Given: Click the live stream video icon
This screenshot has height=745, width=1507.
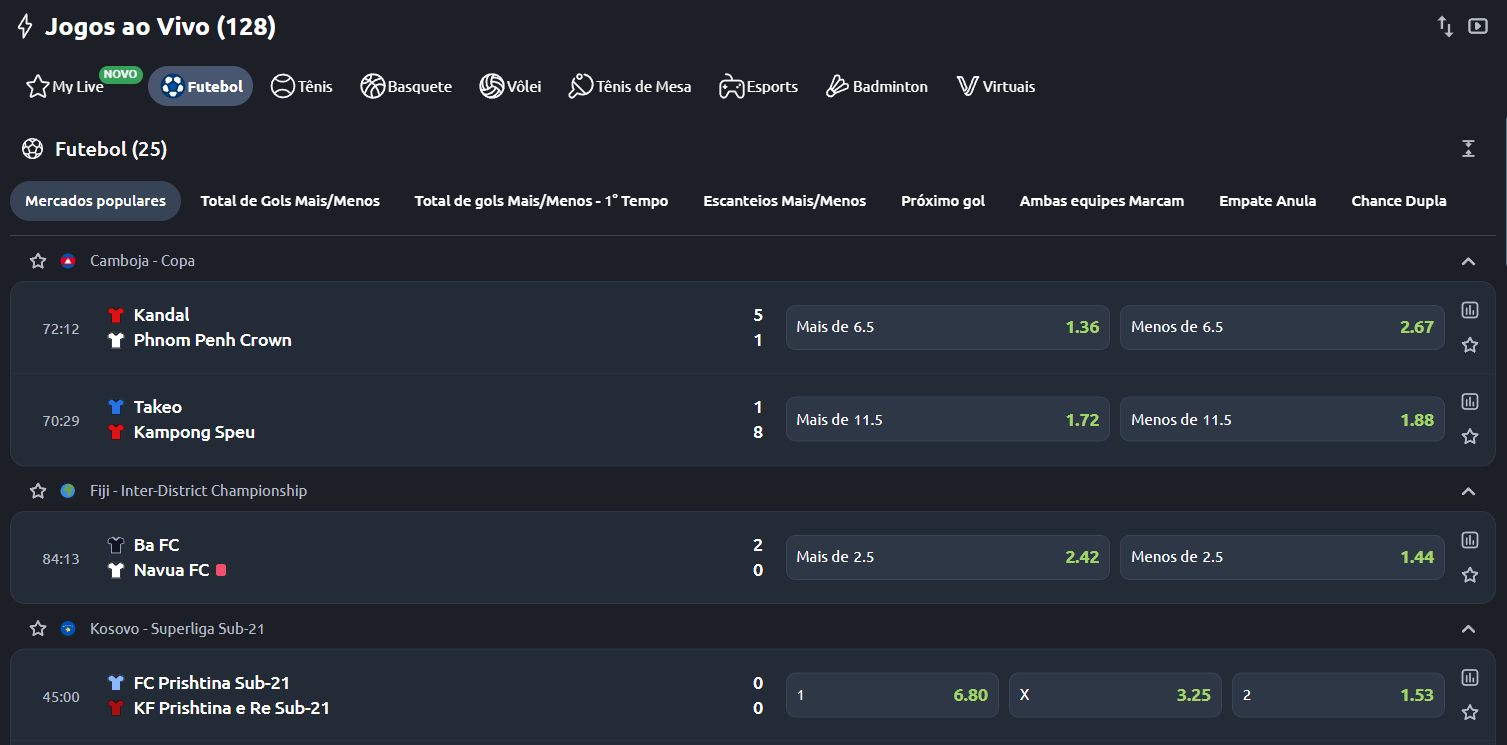Looking at the screenshot, I should click(1477, 26).
